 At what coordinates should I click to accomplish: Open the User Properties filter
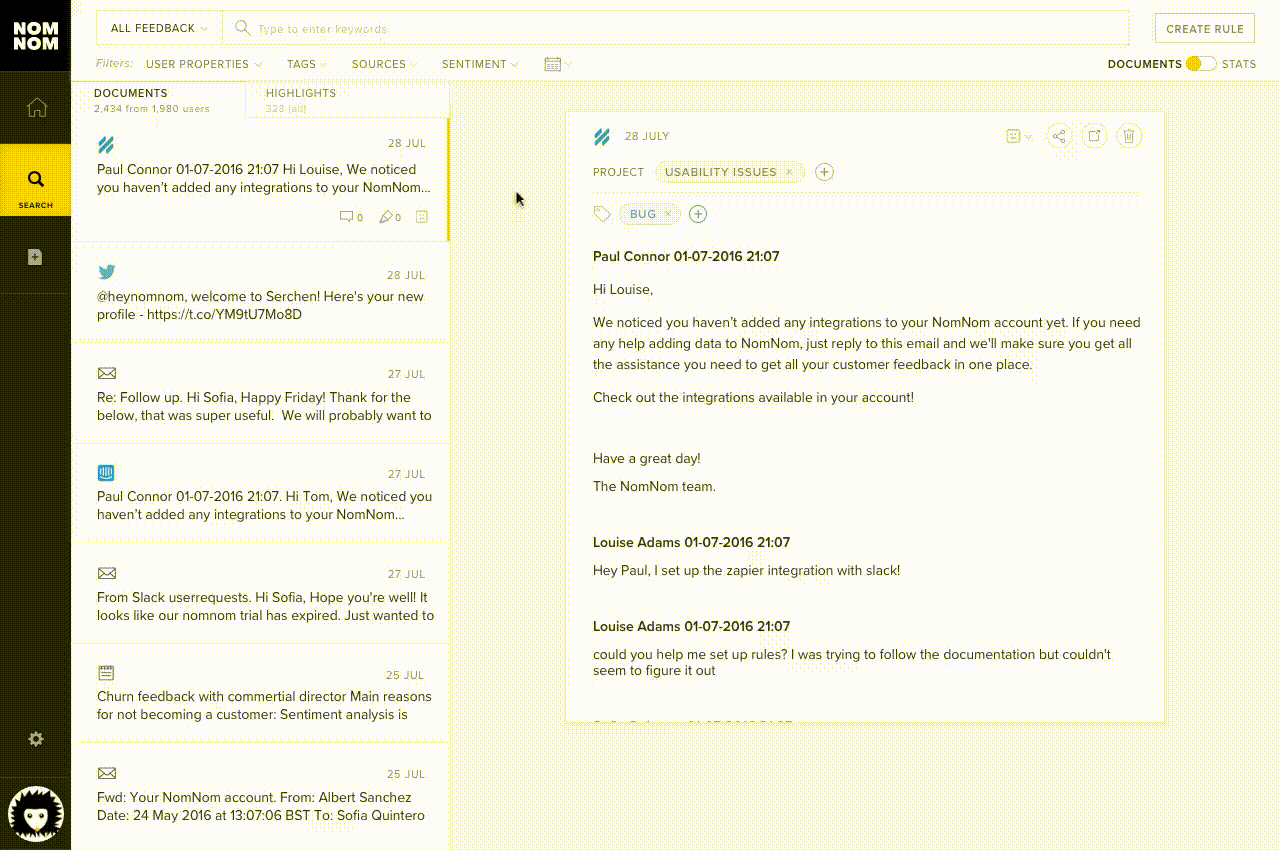point(203,64)
